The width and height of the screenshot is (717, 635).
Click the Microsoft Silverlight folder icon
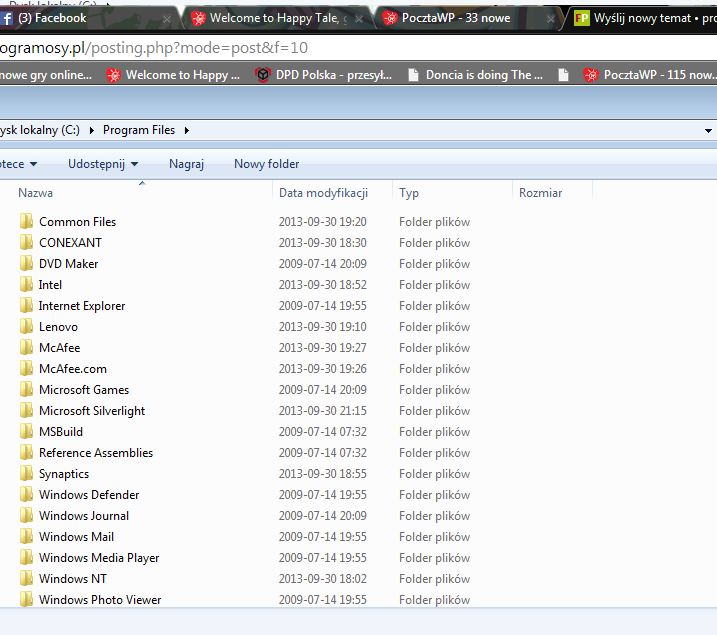click(27, 411)
